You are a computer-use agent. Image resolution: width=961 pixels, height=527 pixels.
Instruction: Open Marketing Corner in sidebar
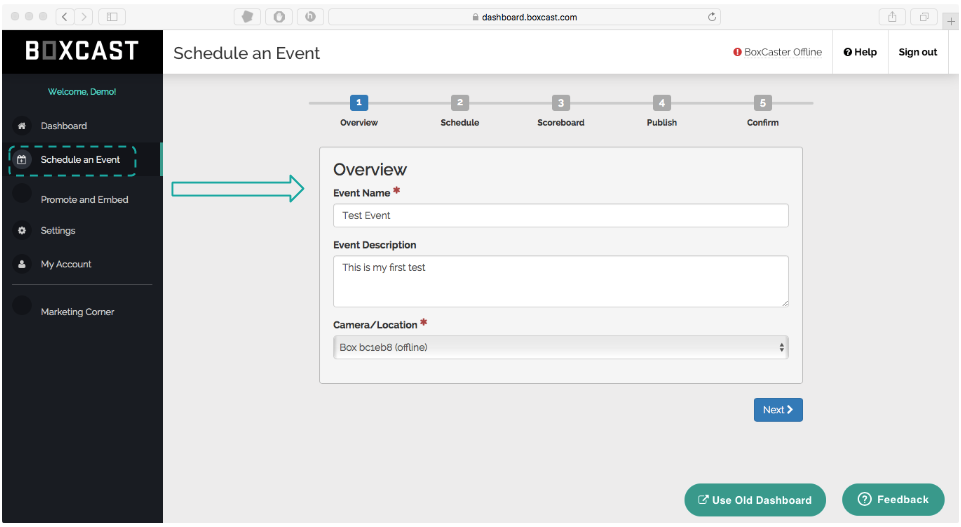click(x=77, y=312)
